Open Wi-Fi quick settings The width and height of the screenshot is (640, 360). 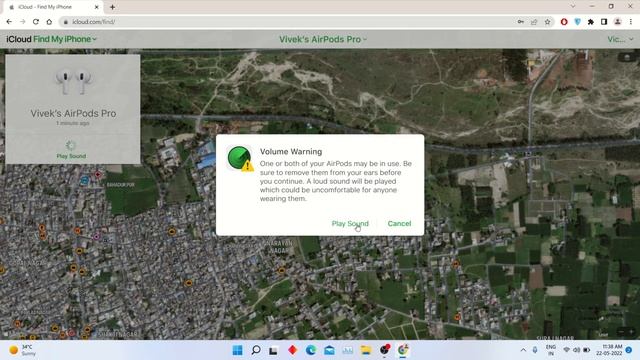[567, 350]
